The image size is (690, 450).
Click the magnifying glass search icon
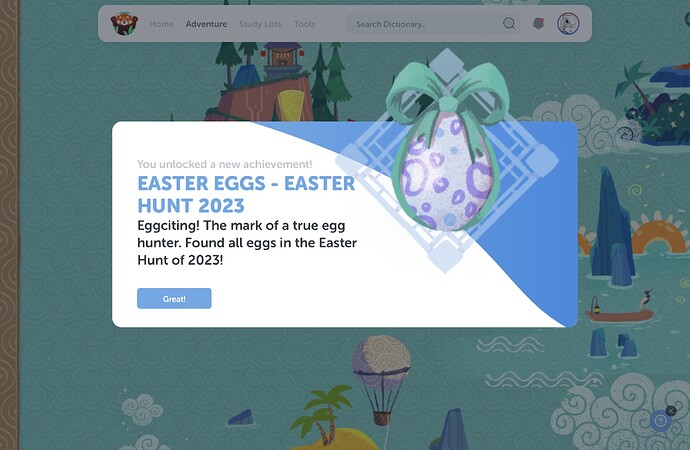click(509, 23)
